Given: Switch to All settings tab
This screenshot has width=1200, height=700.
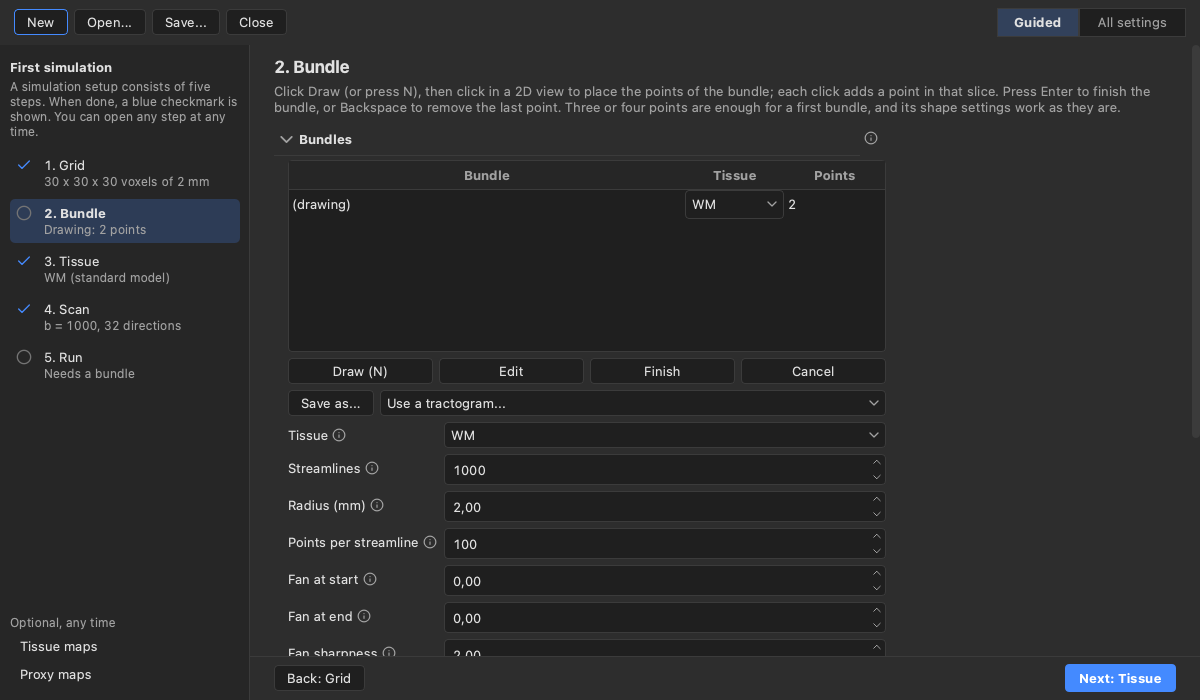Looking at the screenshot, I should pyautogui.click(x=1132, y=22).
